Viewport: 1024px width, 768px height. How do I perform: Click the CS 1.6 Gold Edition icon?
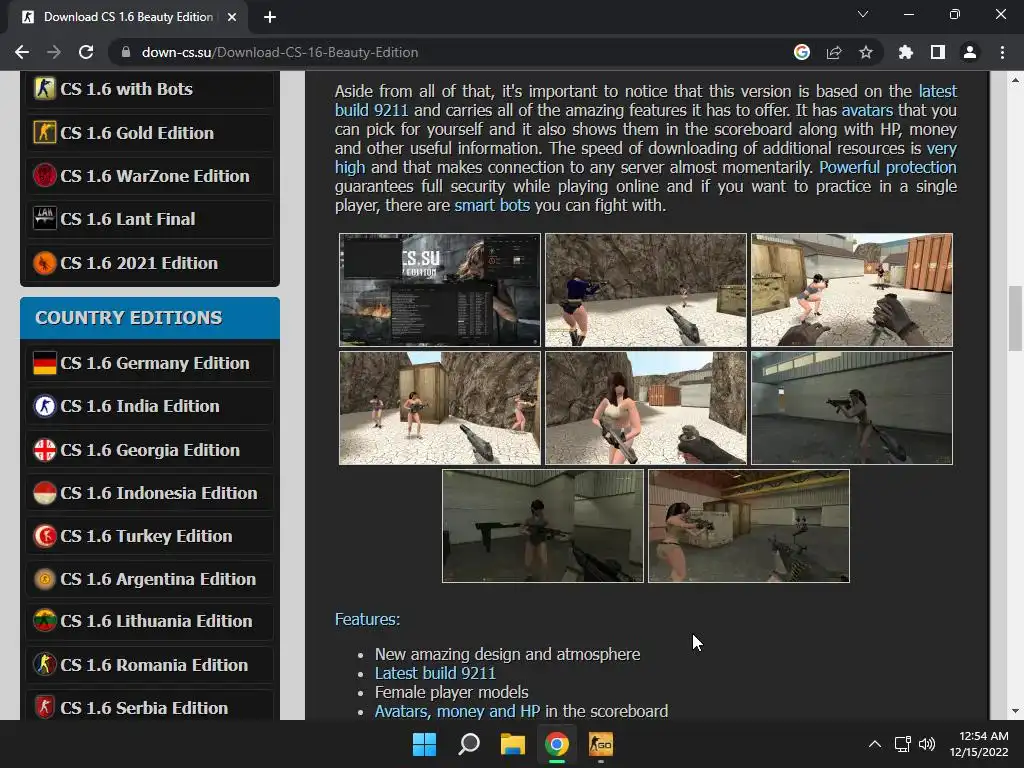44,132
